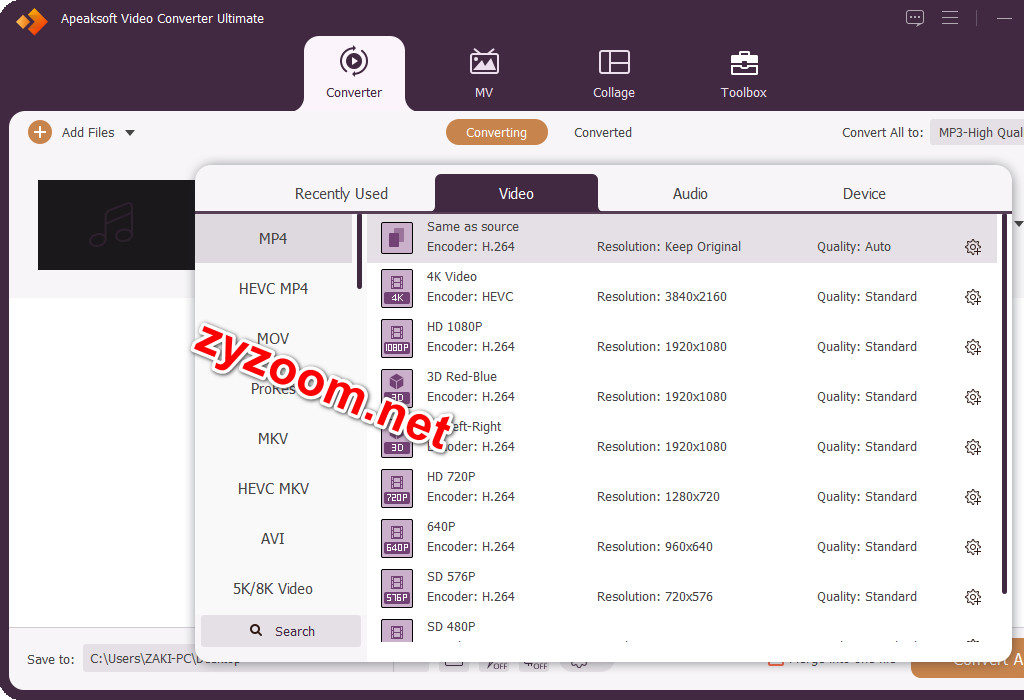Open settings gear for HD 720P preset
Image resolution: width=1024 pixels, height=700 pixels.
click(973, 497)
